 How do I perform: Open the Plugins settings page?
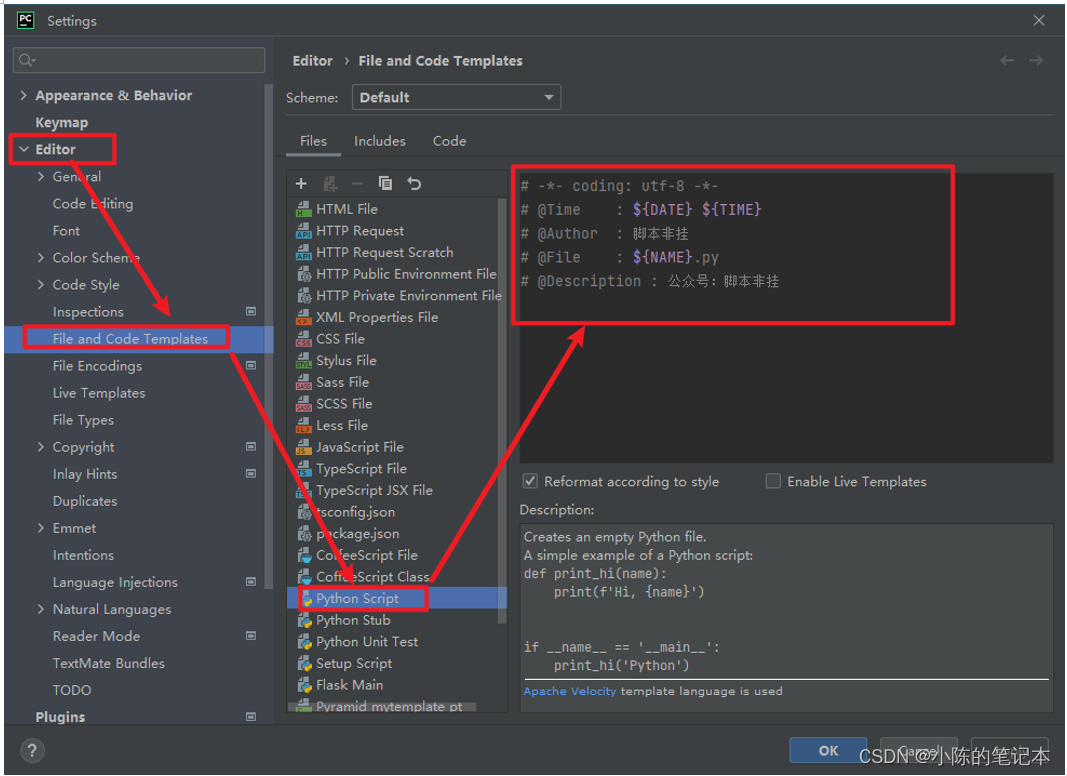[x=60, y=717]
